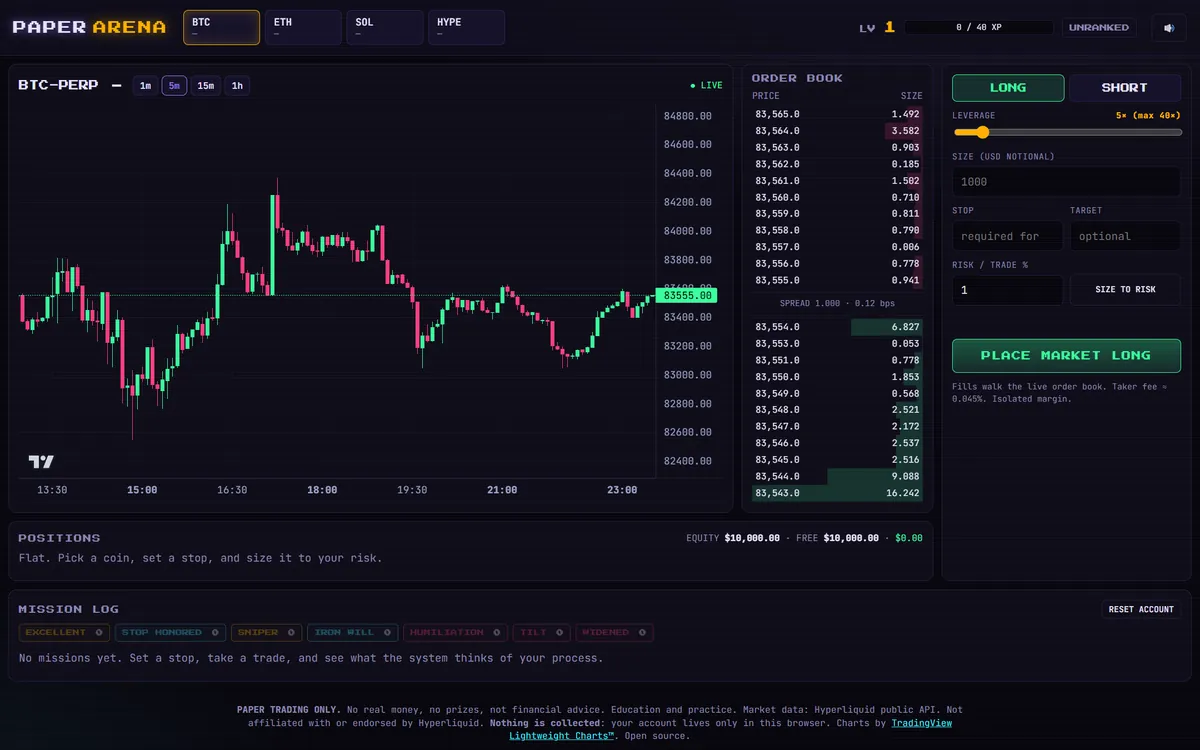This screenshot has width=1200, height=750.
Task: Click the LV 1 level indicator
Action: pos(877,28)
